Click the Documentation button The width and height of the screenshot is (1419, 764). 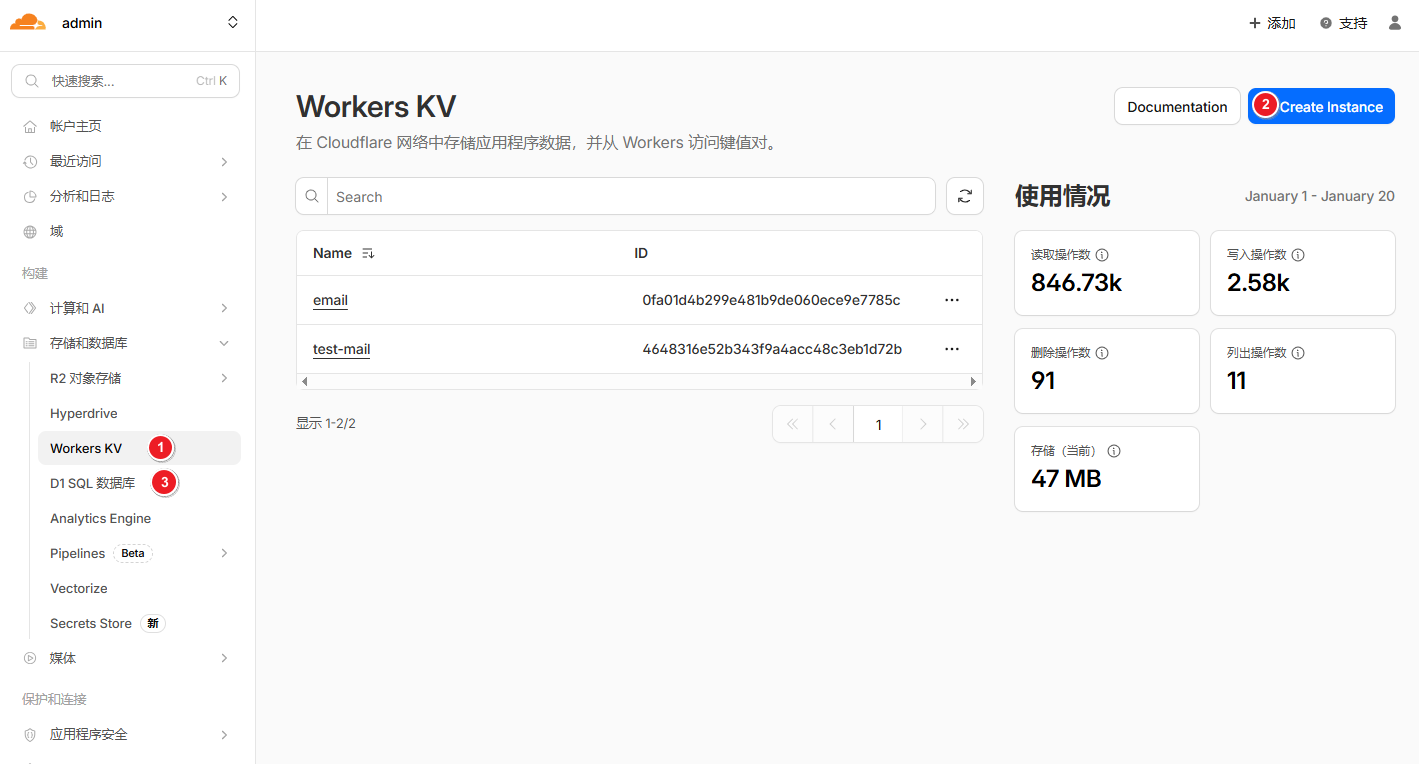click(x=1177, y=107)
